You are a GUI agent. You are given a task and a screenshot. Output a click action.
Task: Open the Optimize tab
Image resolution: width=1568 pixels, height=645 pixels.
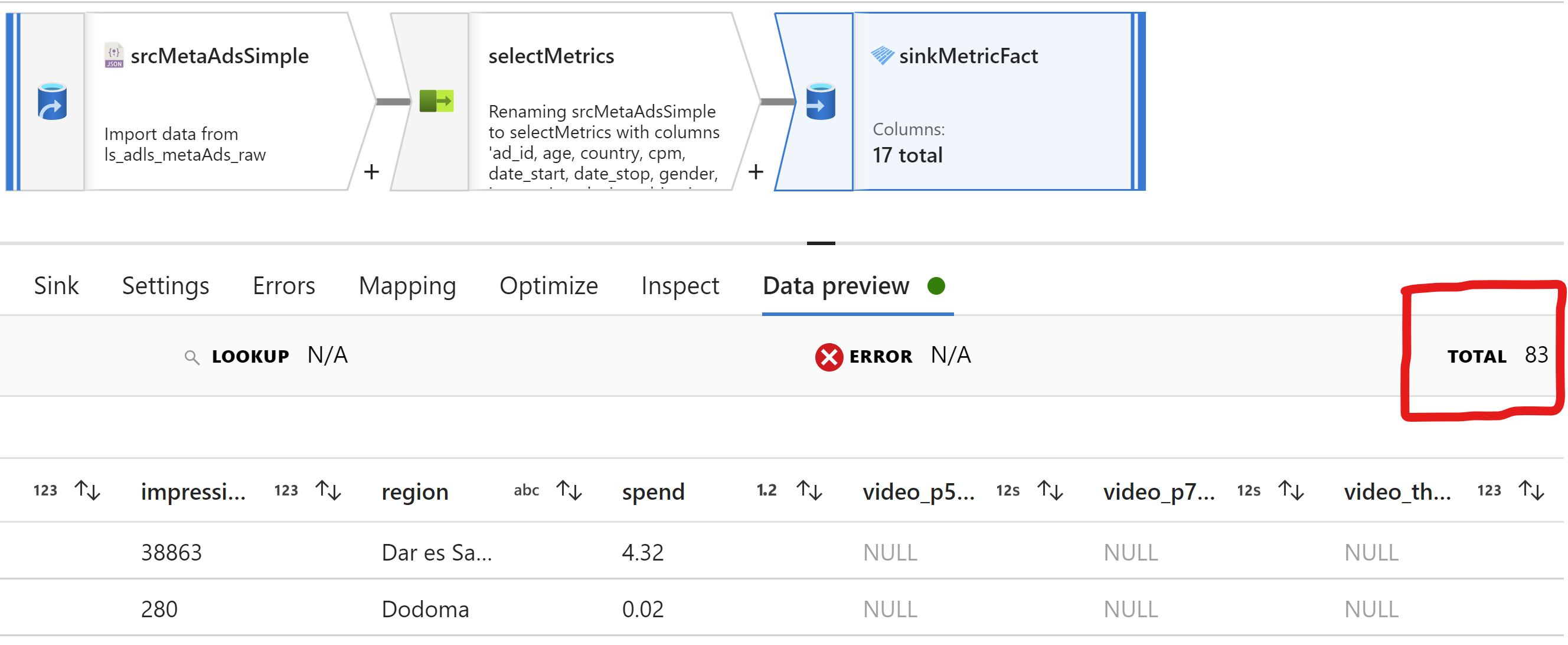pos(548,286)
